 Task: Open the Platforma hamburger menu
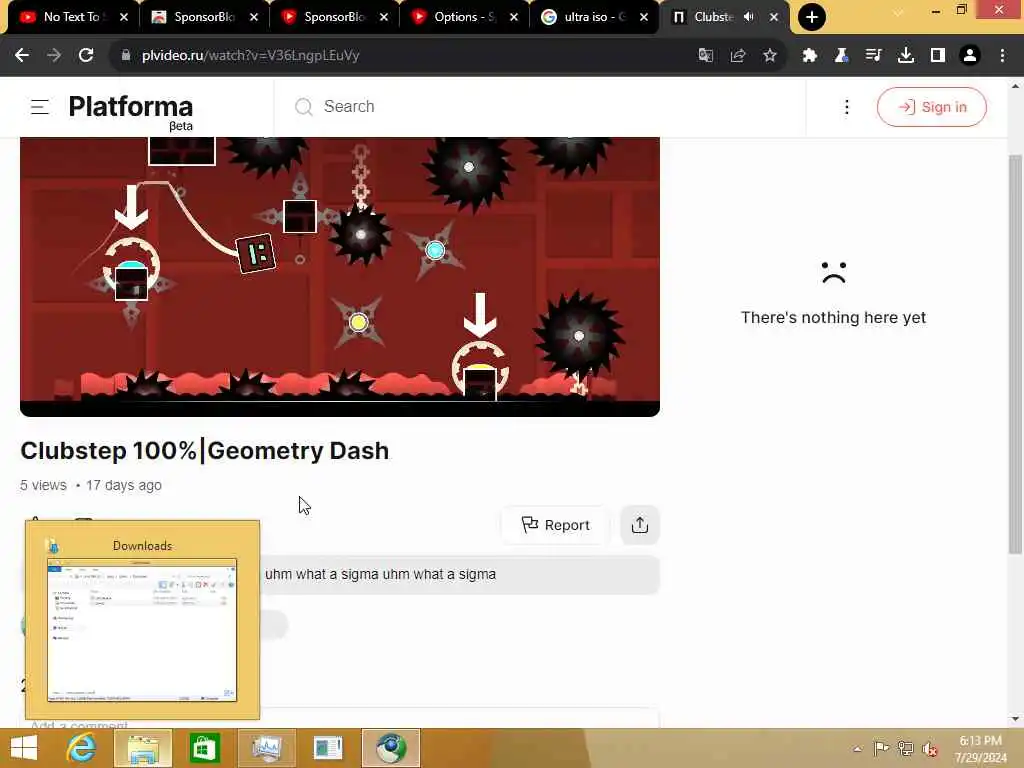[40, 107]
